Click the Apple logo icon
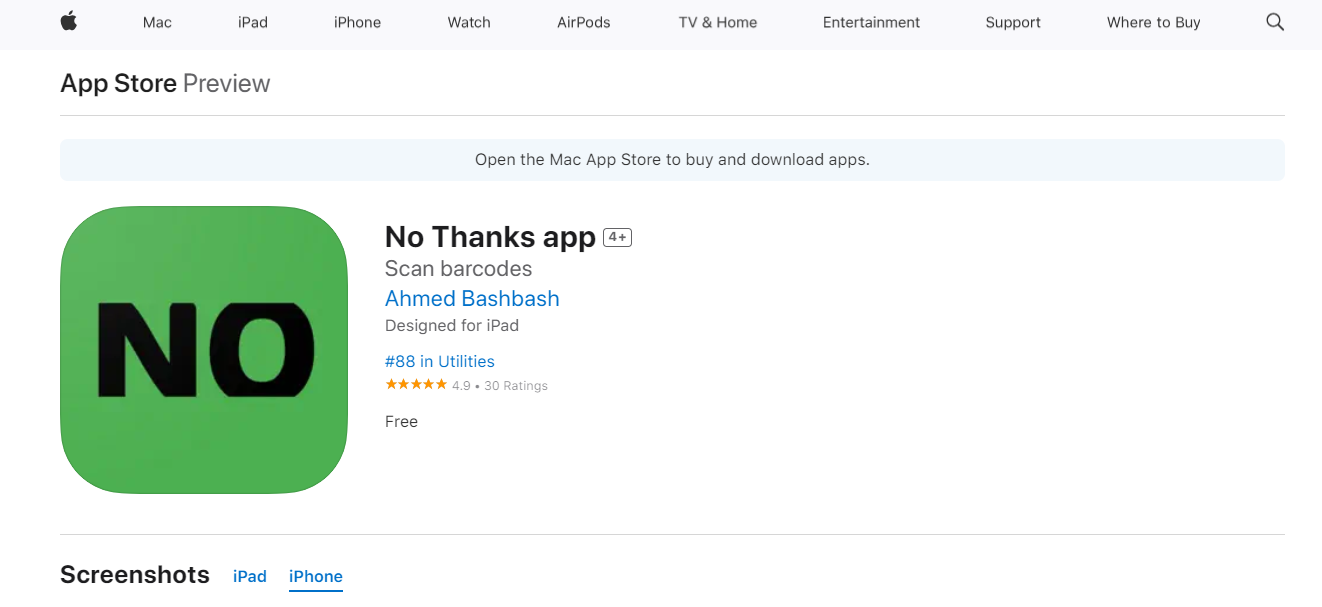The image size is (1322, 607). coord(68,22)
